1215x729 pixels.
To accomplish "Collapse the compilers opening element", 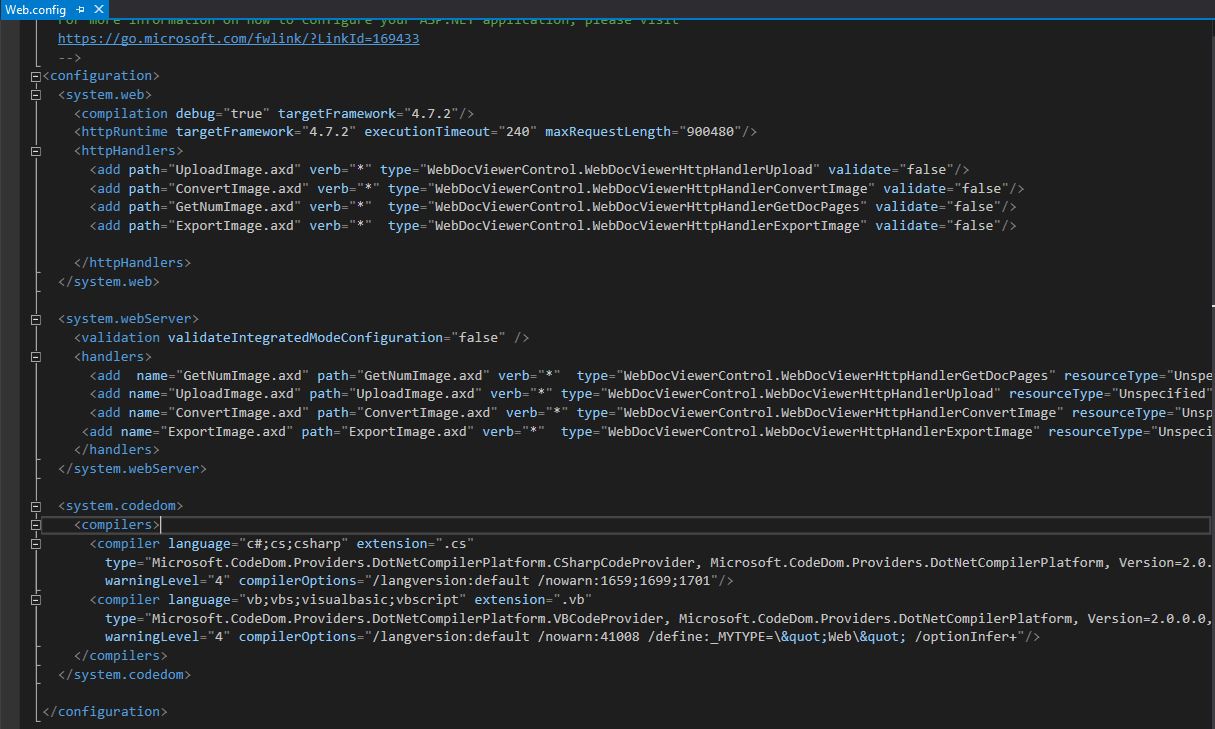I will tap(36, 525).
